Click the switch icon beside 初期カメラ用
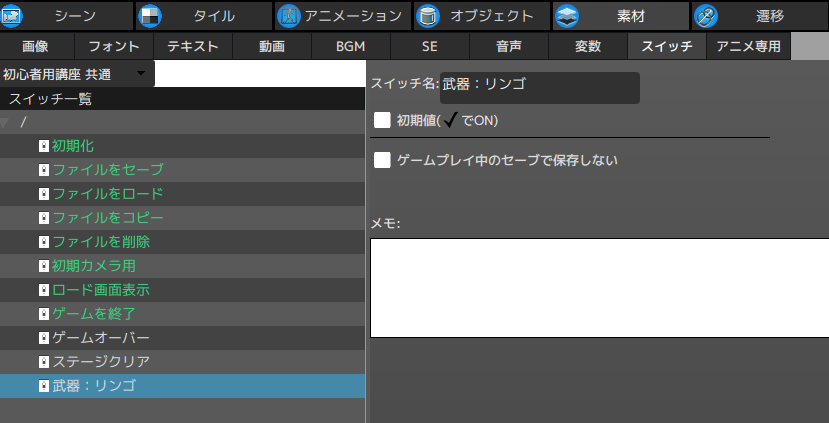829x423 pixels. click(x=44, y=265)
